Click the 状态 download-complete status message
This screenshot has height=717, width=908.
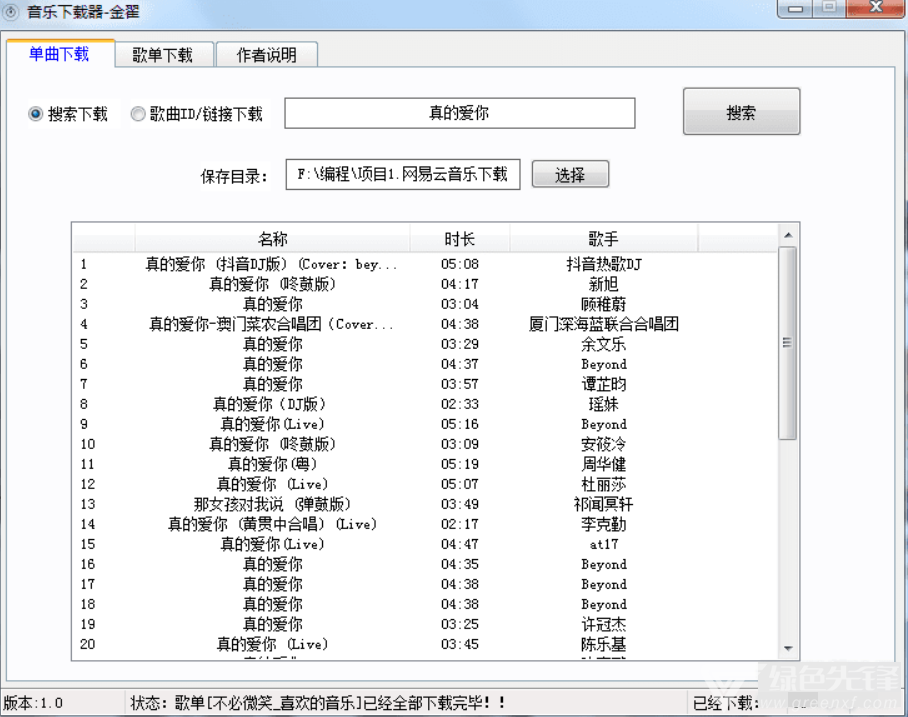[317, 703]
